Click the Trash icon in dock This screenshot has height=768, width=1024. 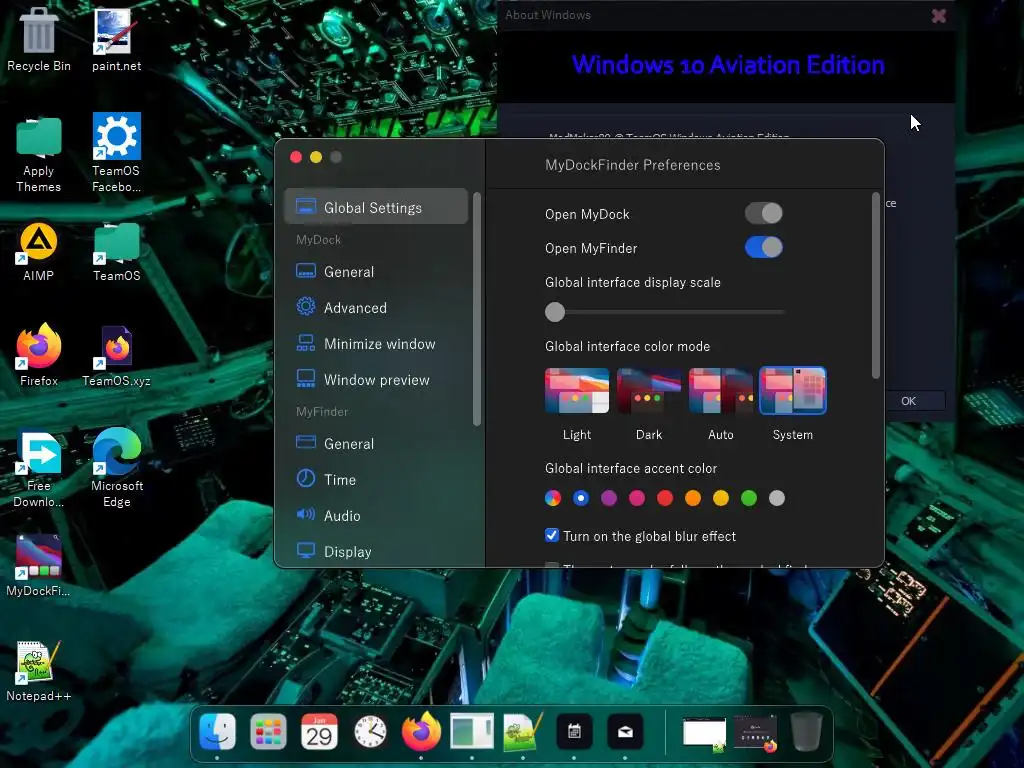pyautogui.click(x=806, y=731)
